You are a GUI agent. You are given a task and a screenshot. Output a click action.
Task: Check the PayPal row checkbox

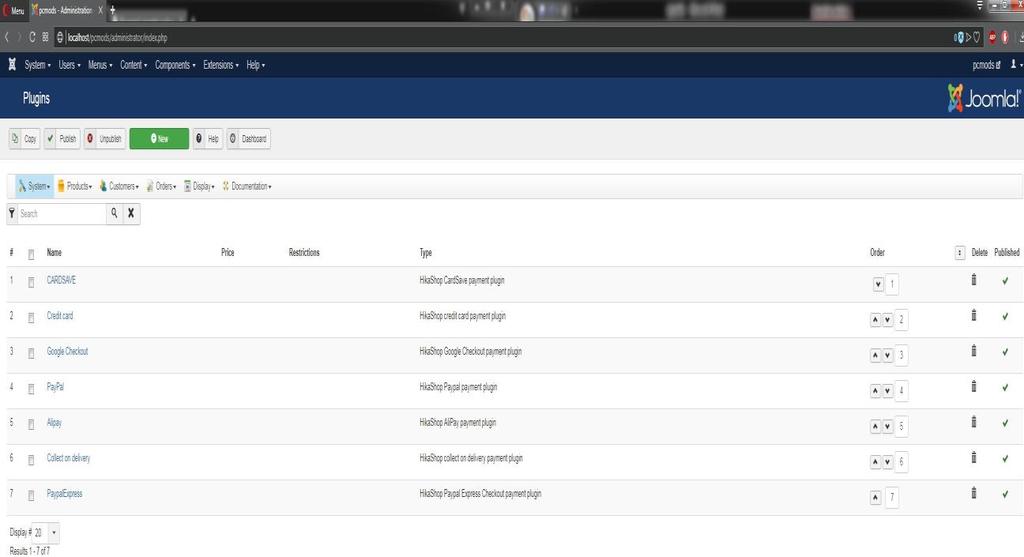[x=31, y=389]
